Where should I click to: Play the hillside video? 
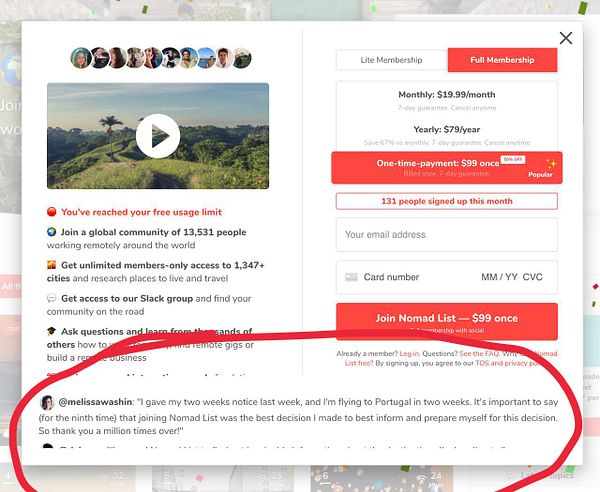[x=158, y=136]
